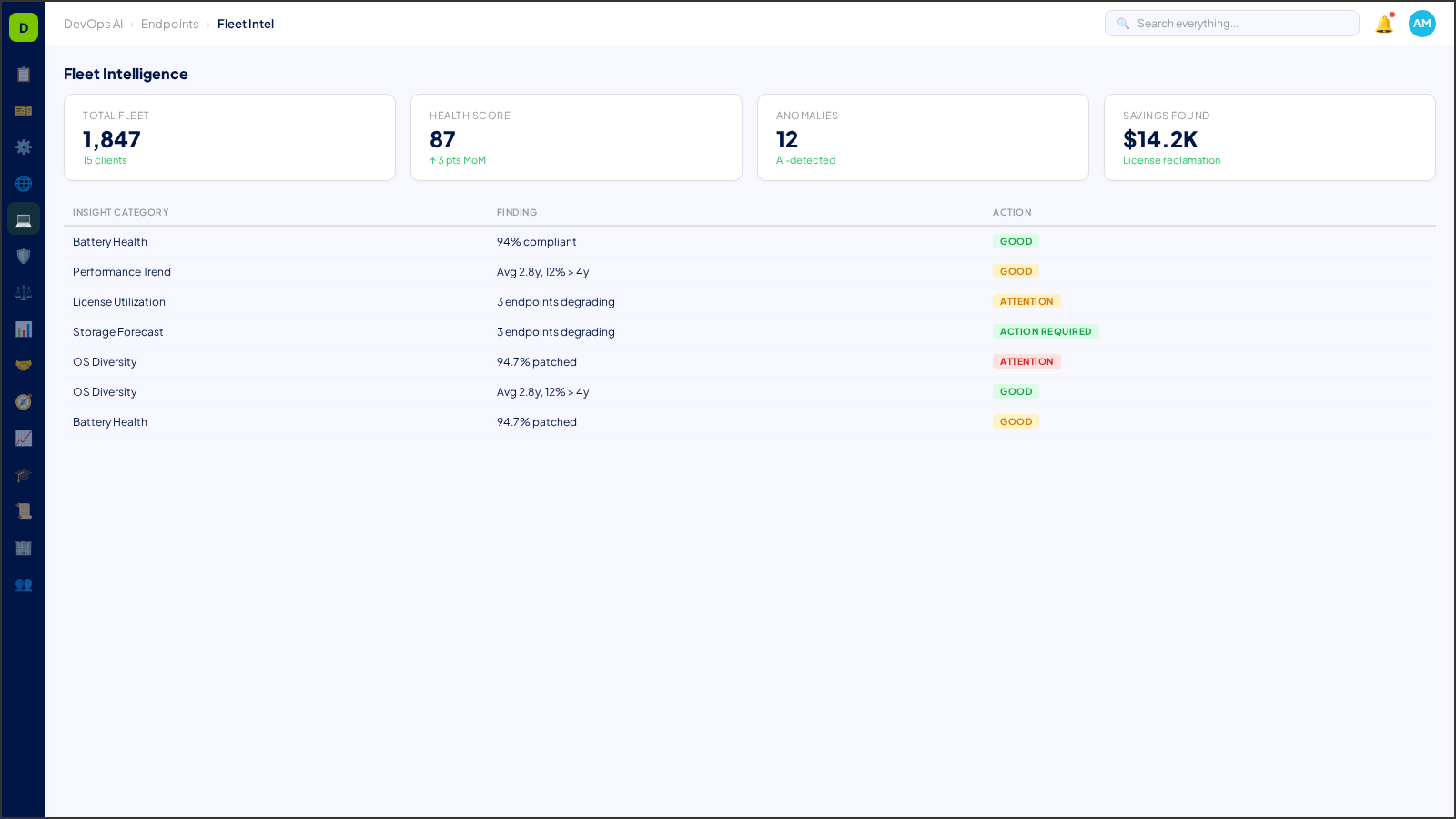Open Endpoints from the breadcrumb trail
Screen dimensions: 1456x819
click(x=170, y=24)
